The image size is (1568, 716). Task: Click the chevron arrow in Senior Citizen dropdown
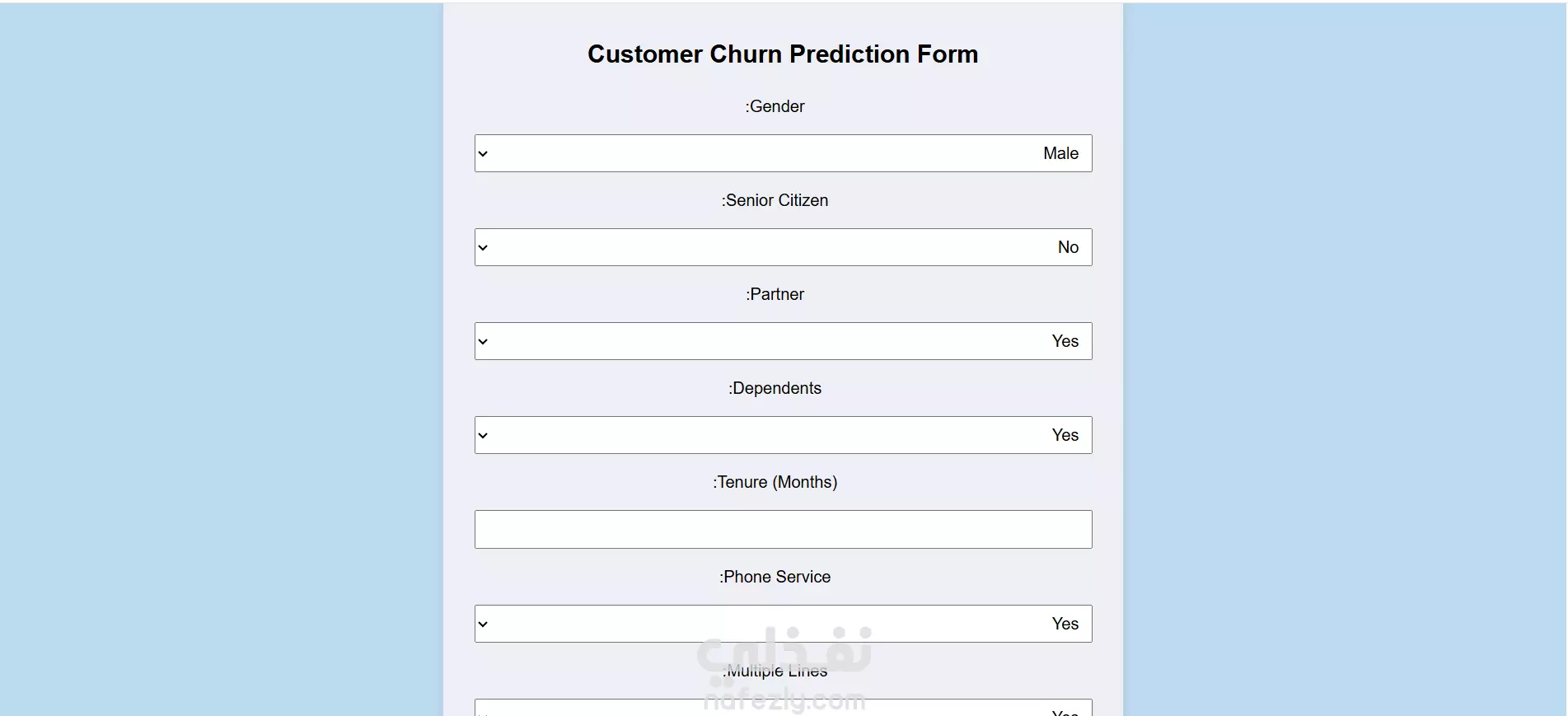point(484,248)
